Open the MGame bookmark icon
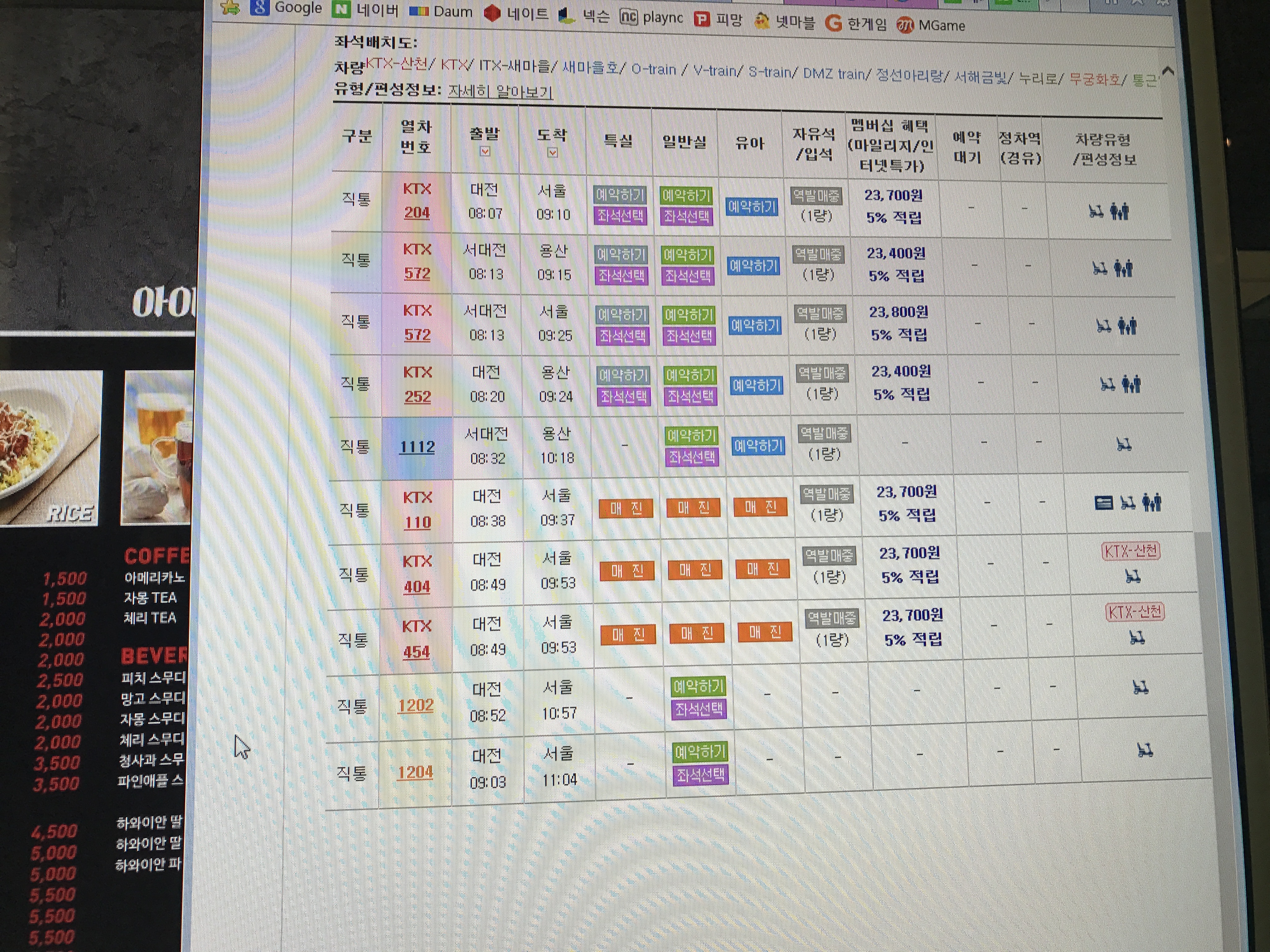 pyautogui.click(x=905, y=25)
